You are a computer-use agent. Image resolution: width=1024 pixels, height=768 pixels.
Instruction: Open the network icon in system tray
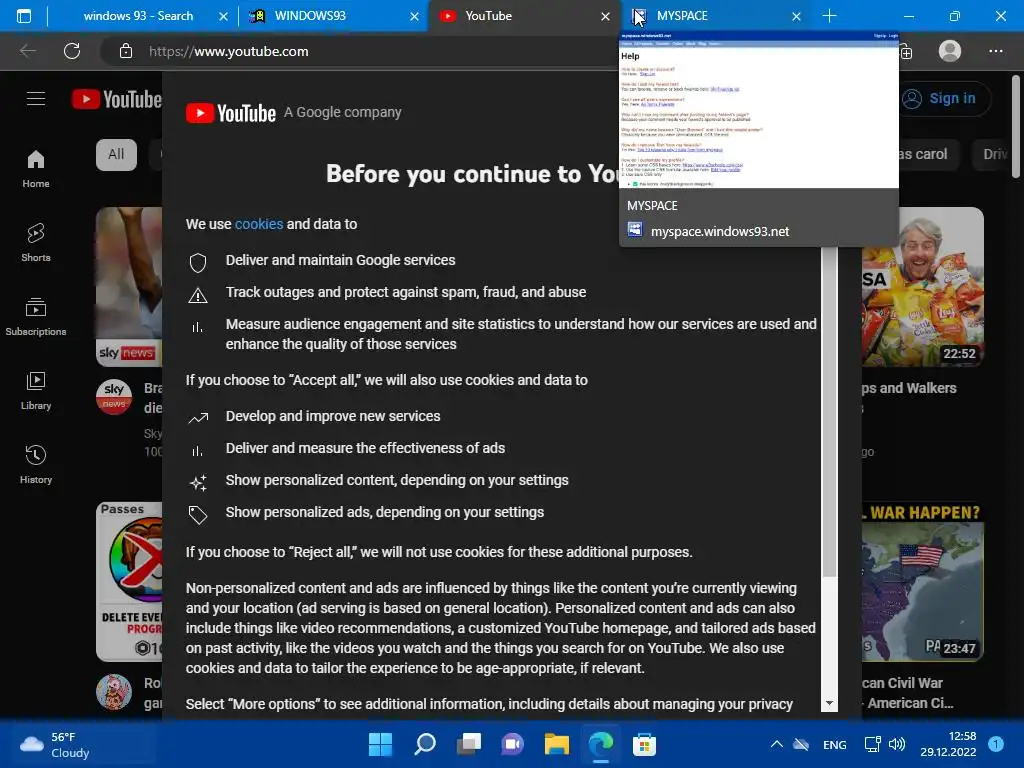[x=872, y=744]
